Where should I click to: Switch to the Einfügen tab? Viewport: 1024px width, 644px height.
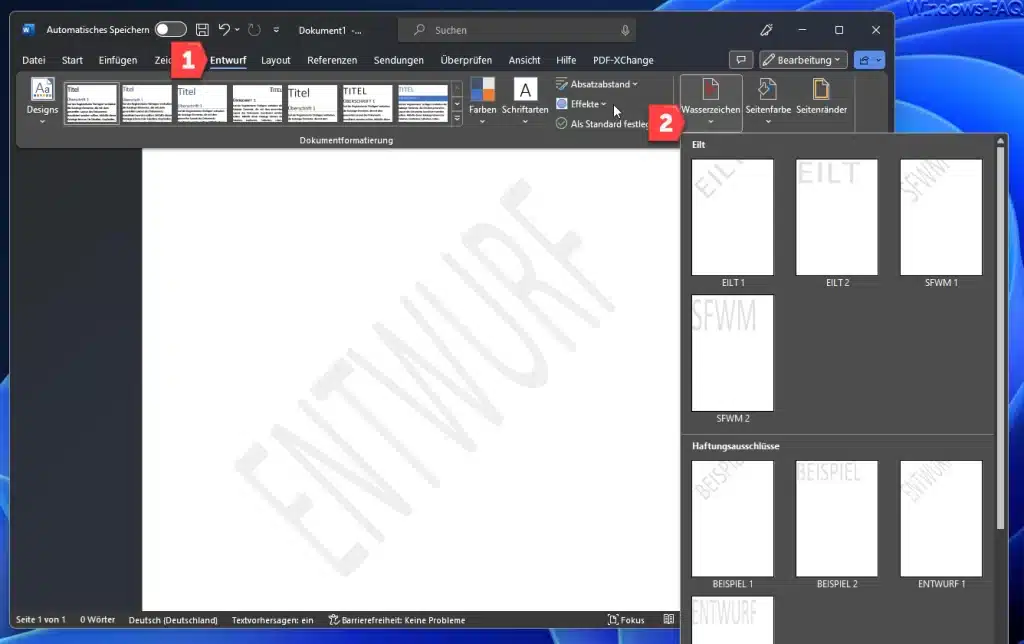118,60
